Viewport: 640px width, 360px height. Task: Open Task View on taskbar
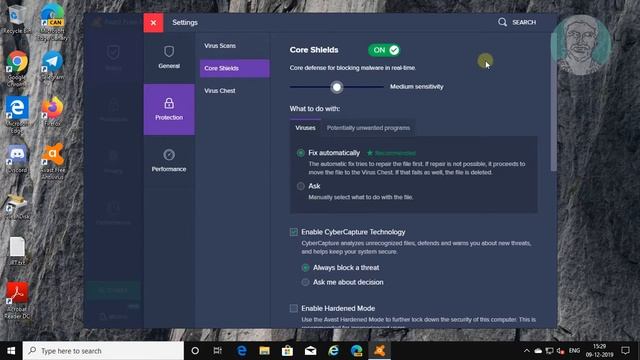[x=218, y=351]
